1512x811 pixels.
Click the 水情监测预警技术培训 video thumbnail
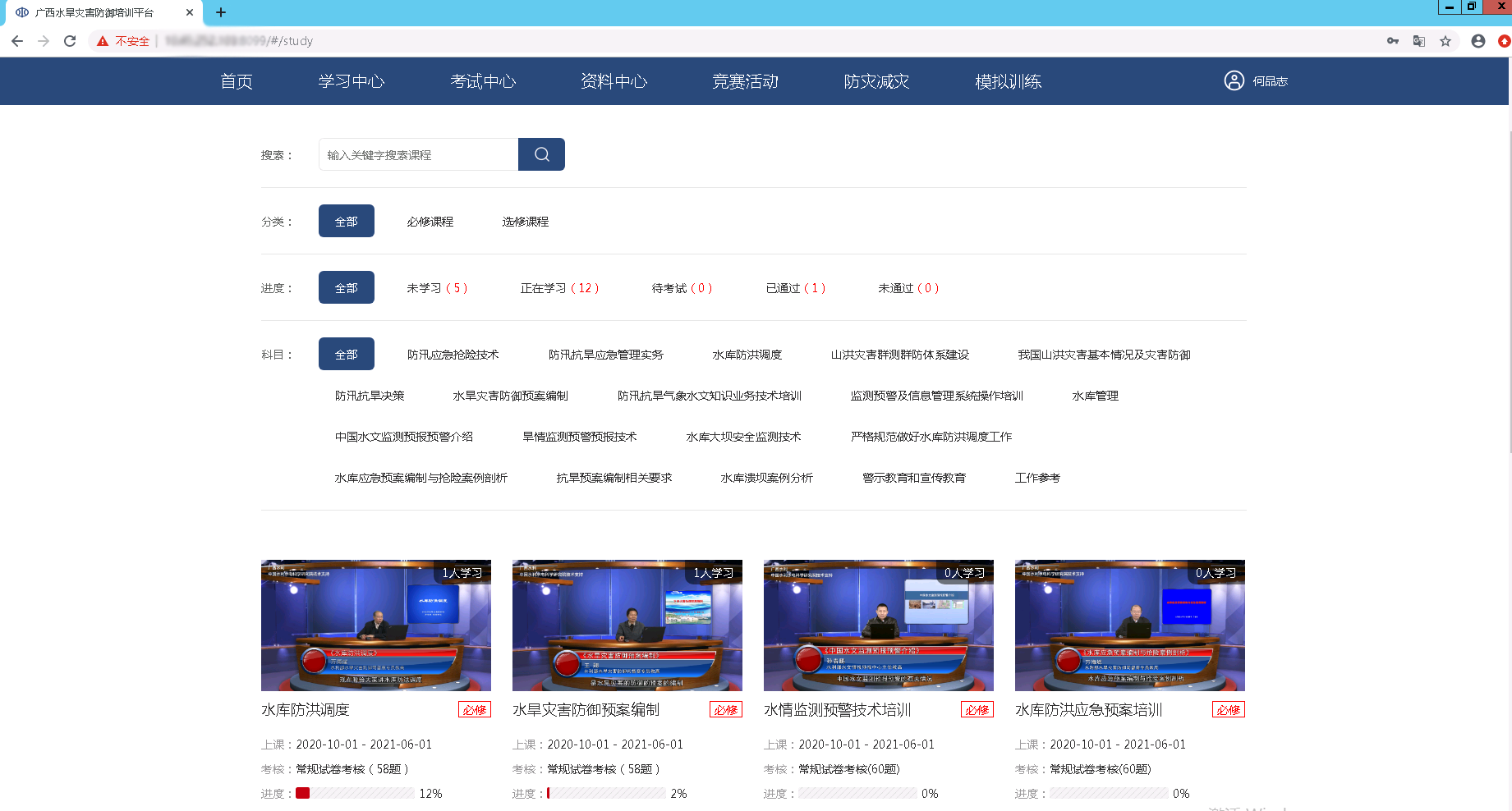coord(878,625)
